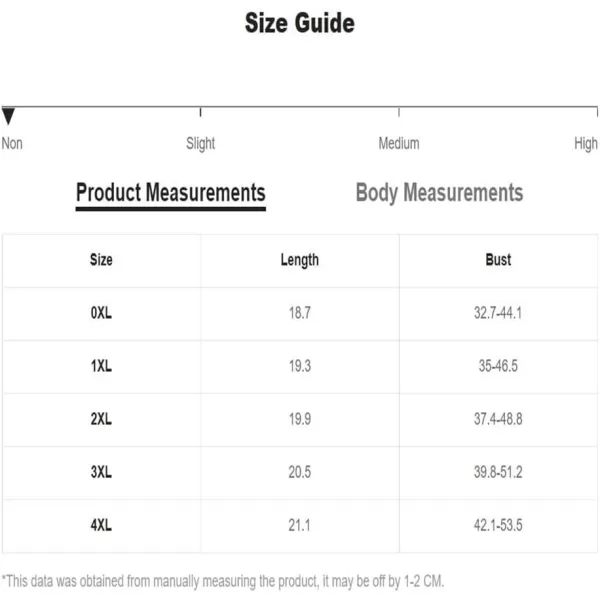Select the 2XL size row
The height and width of the screenshot is (600, 600).
[300, 419]
